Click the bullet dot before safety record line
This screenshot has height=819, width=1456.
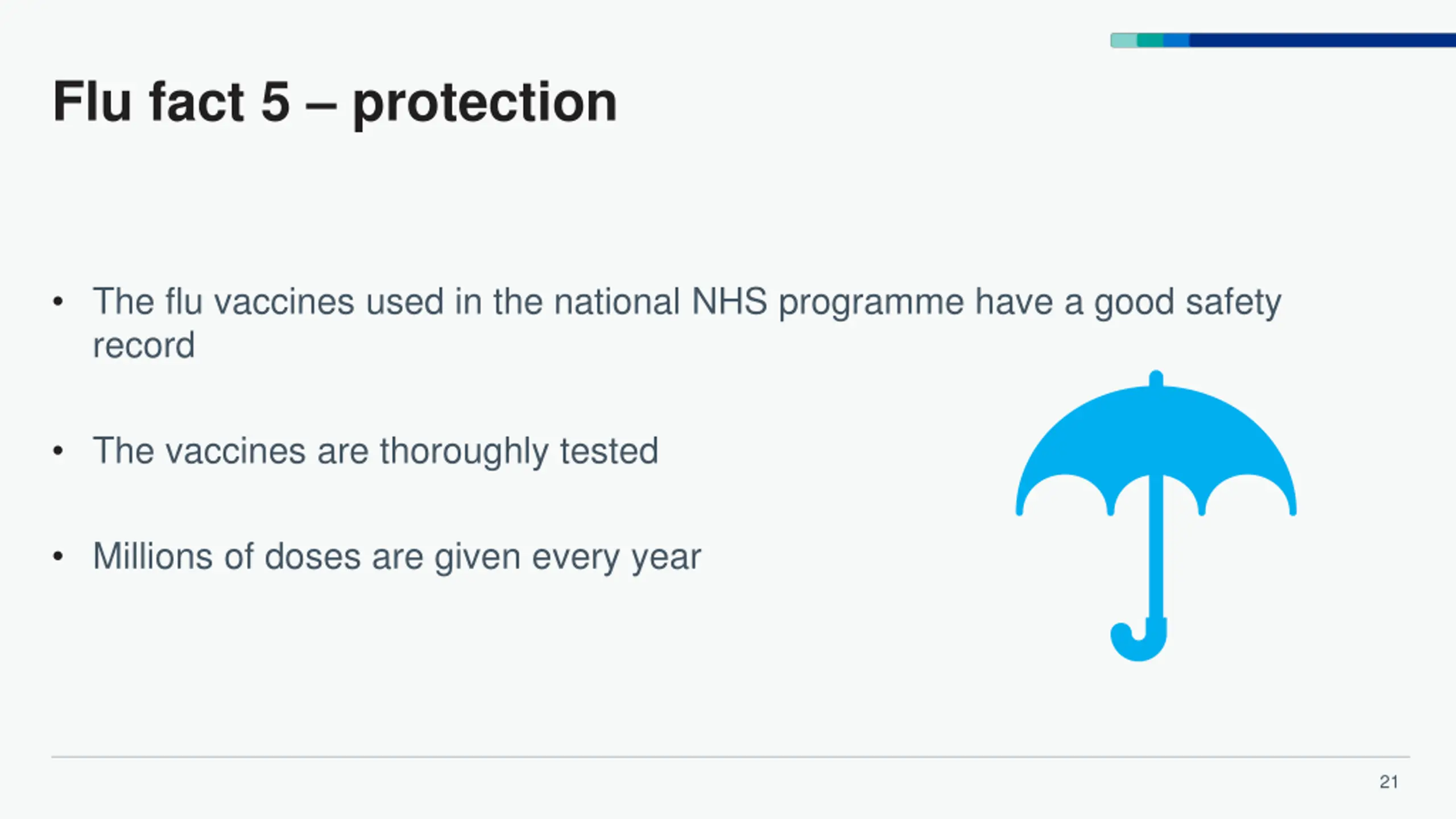coord(57,302)
